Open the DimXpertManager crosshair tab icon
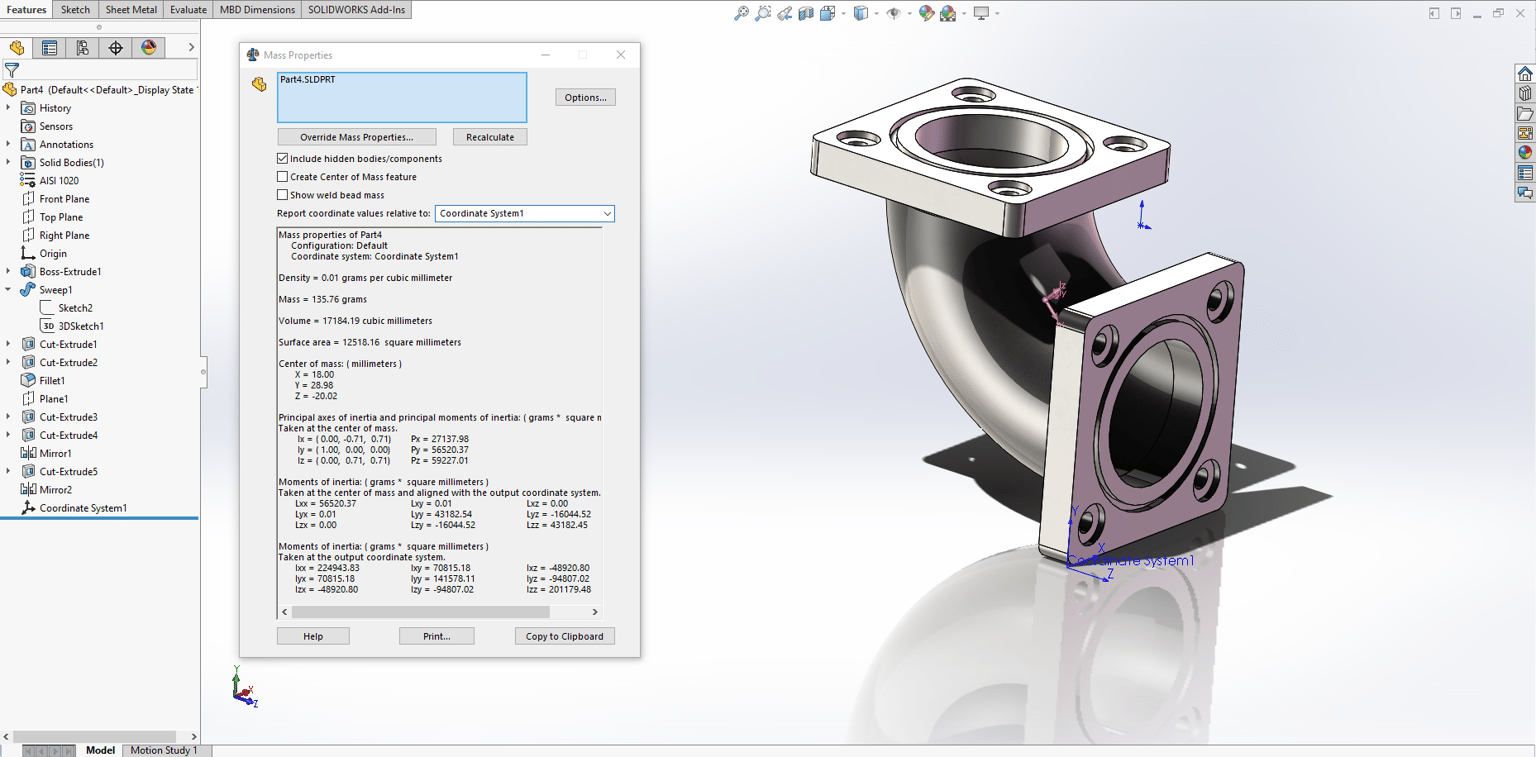Viewport: 1536px width, 757px height. (115, 47)
